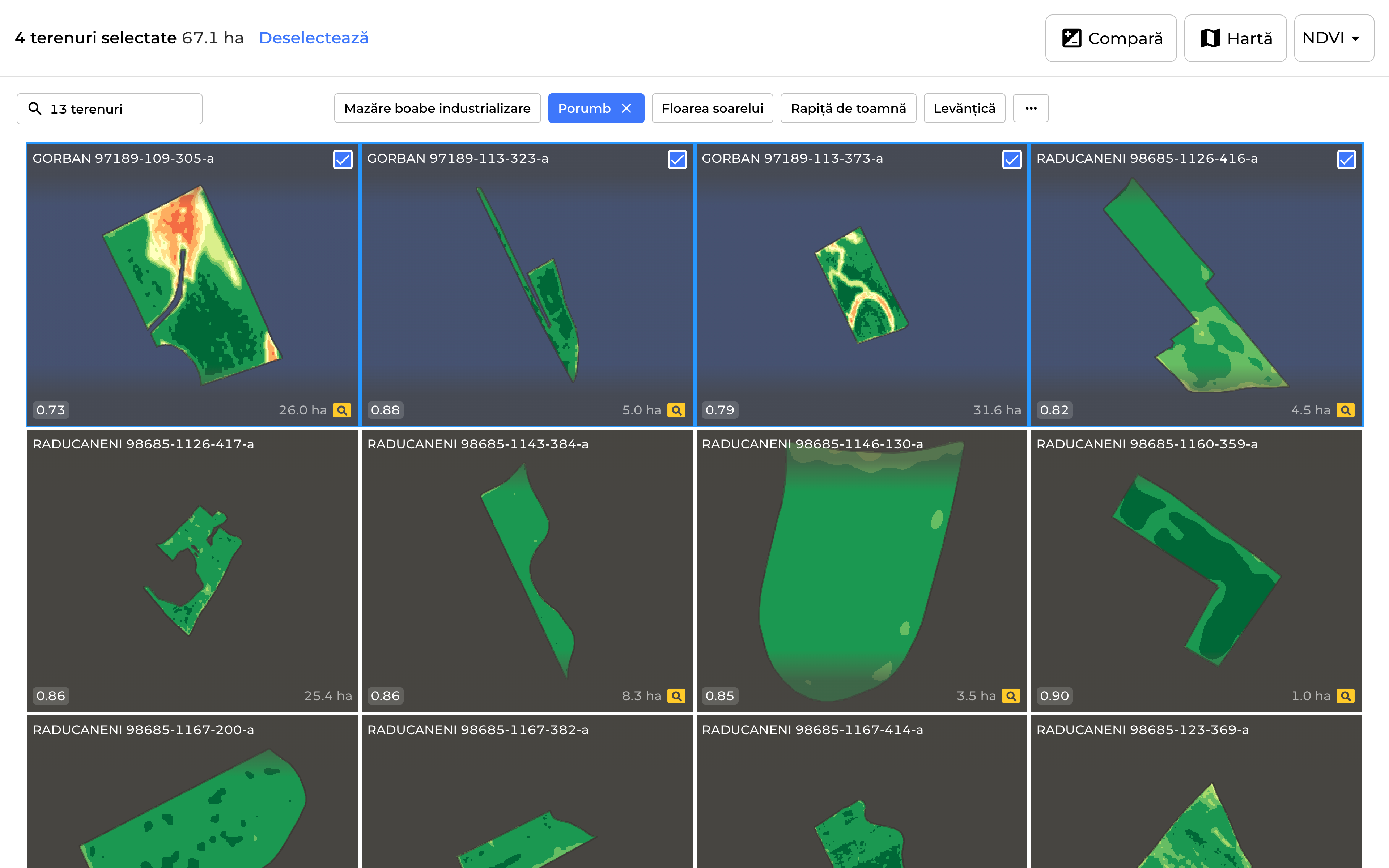The height and width of the screenshot is (868, 1389).
Task: Uncheck the GORBAN 97189-109-305-a checkbox
Action: coord(343,159)
